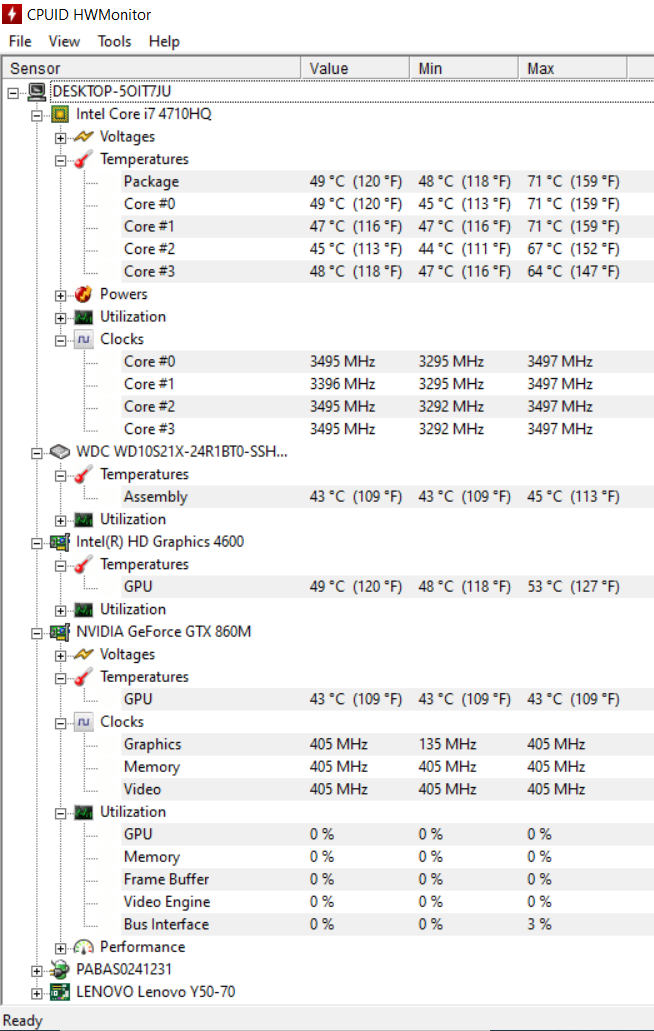Click the CPU Temperatures thermometer icon

(x=83, y=159)
